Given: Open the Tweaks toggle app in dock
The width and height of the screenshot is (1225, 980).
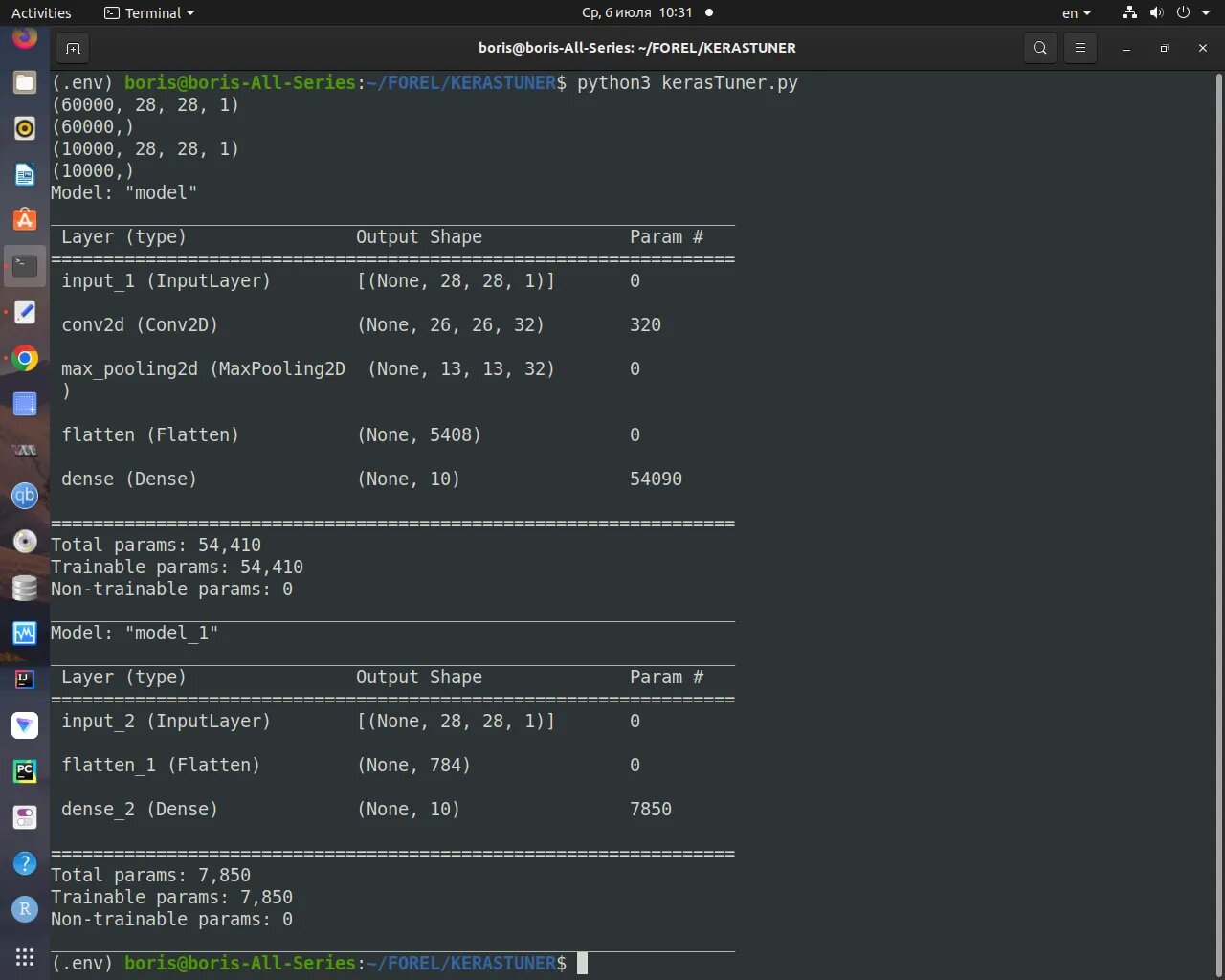Looking at the screenshot, I should pos(25,817).
